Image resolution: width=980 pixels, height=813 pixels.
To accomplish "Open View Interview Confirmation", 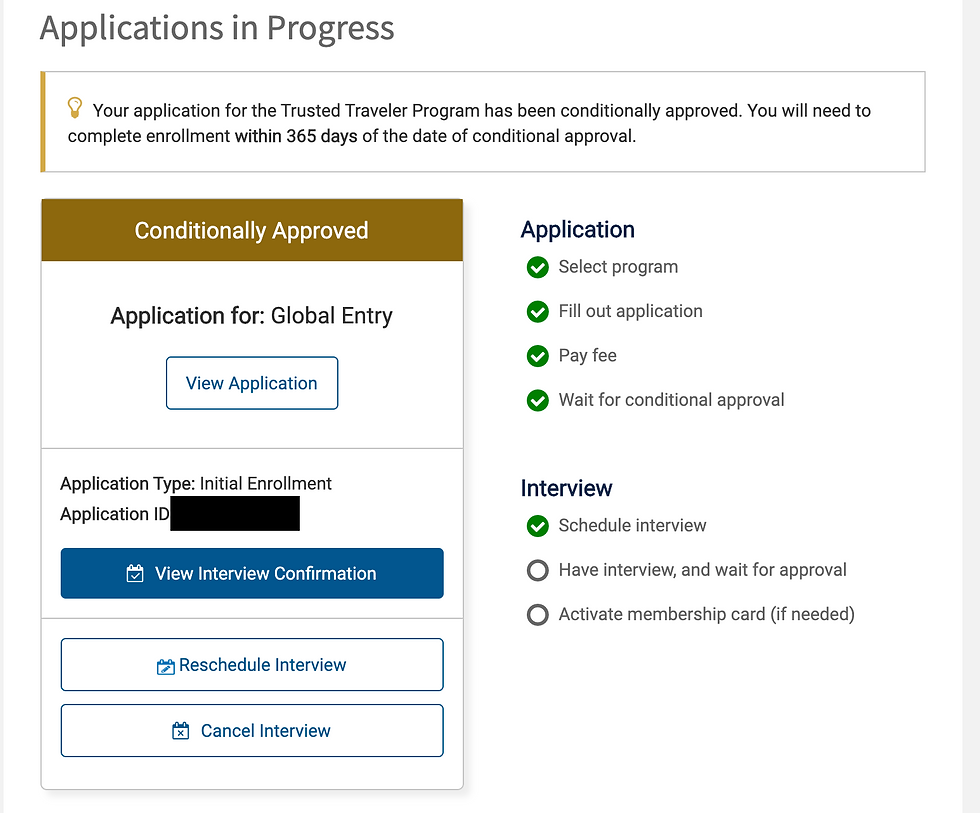I will pos(252,573).
